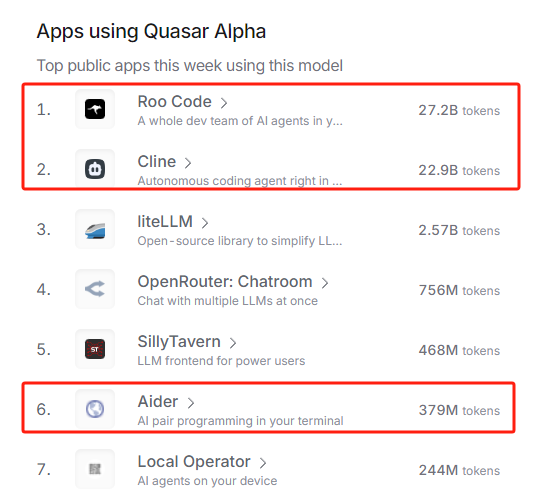This screenshot has width=534, height=498.
Task: Open chevron next to Local Operator
Action: tap(263, 463)
